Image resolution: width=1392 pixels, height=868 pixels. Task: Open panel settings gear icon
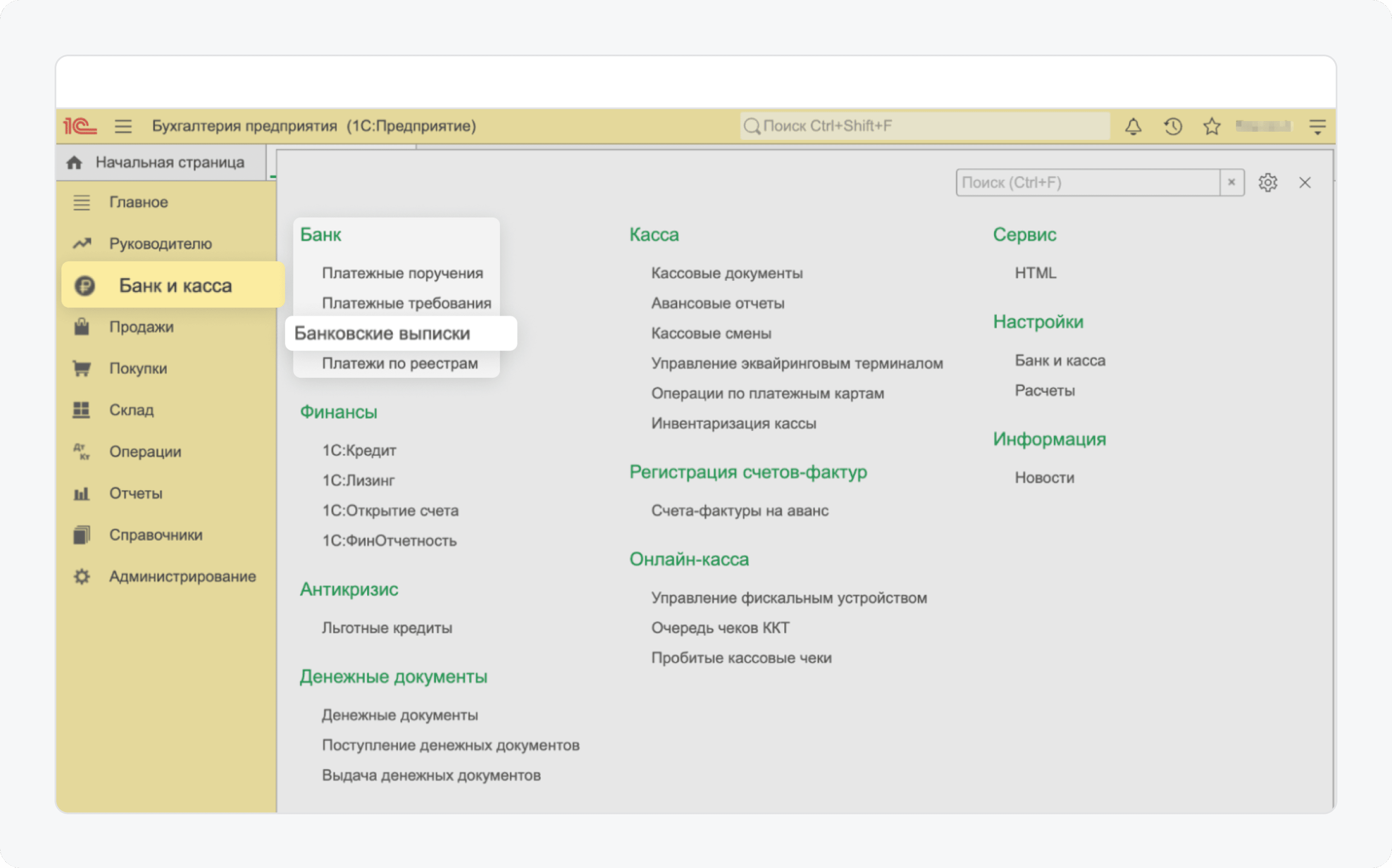(1268, 182)
